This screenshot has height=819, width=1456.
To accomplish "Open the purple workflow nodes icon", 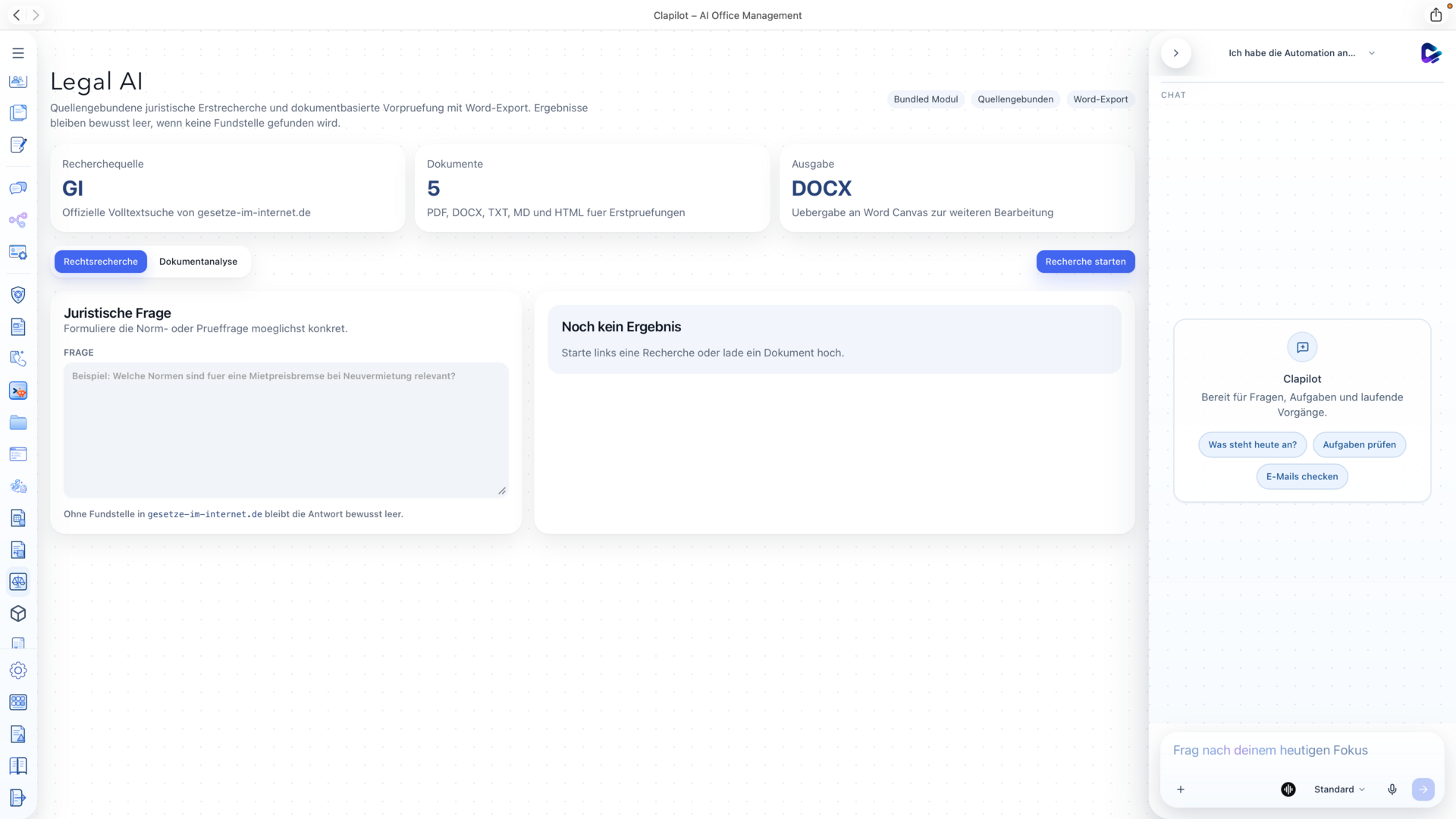I will coord(18,220).
